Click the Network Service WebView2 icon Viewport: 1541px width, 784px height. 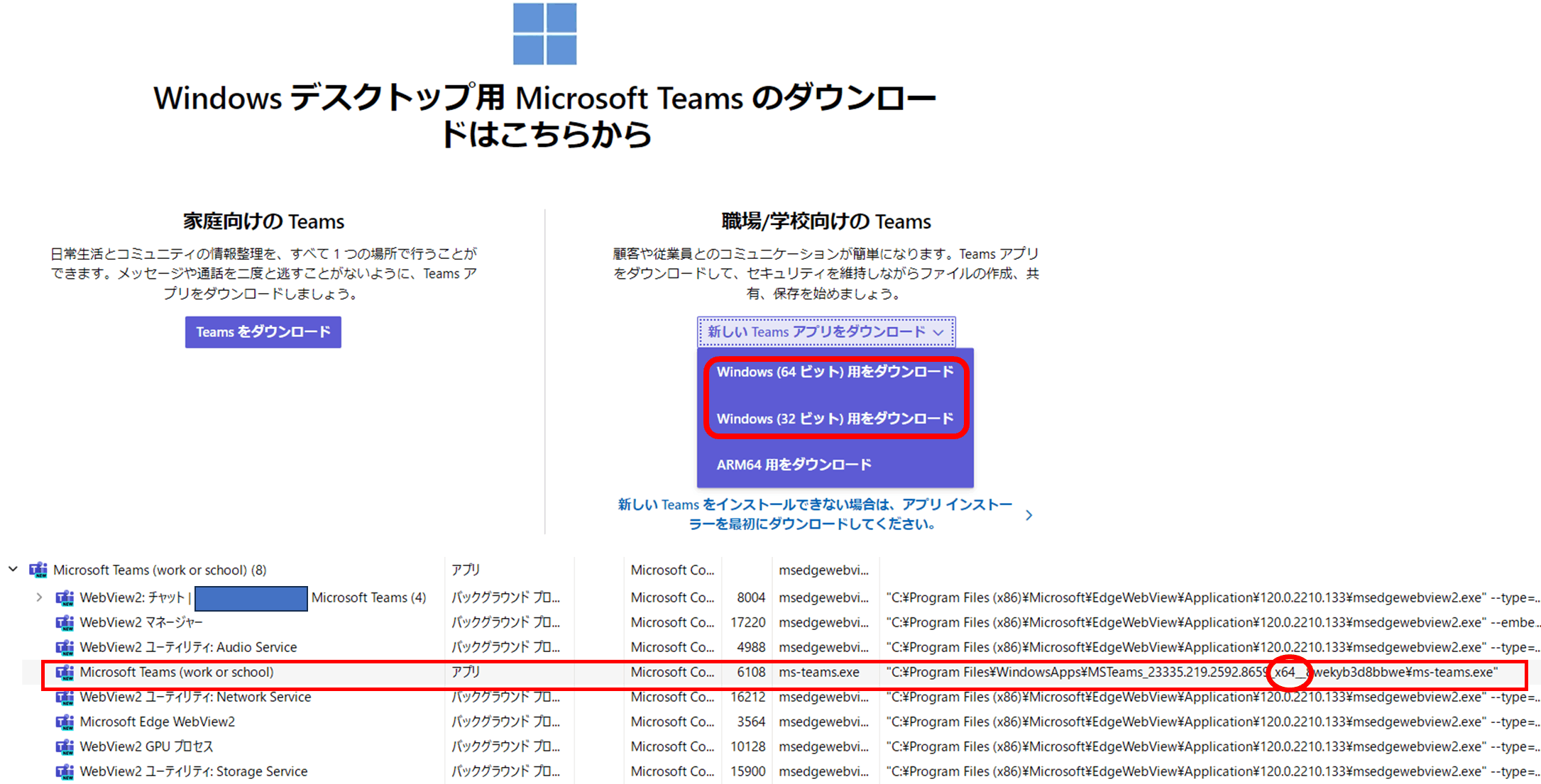[x=65, y=697]
